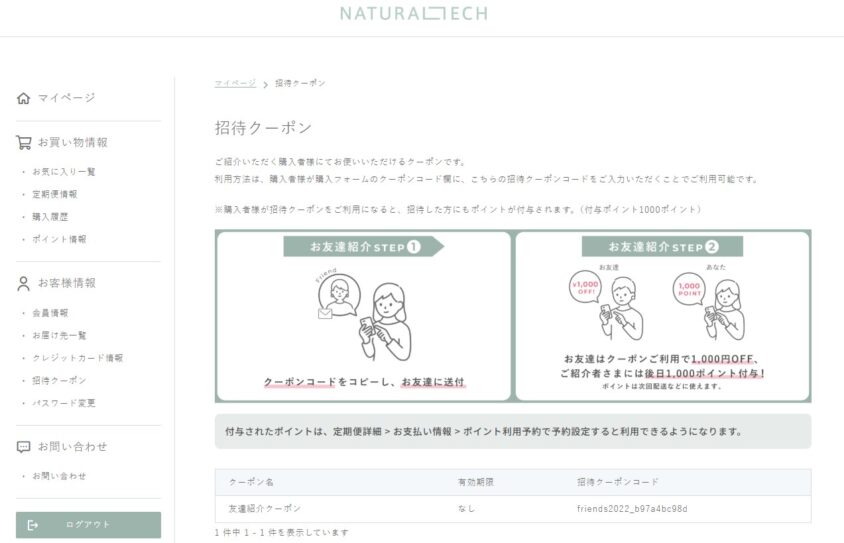The height and width of the screenshot is (543, 844).
Task: Open お気に入り一覧 in sidebar
Action: (x=64, y=172)
